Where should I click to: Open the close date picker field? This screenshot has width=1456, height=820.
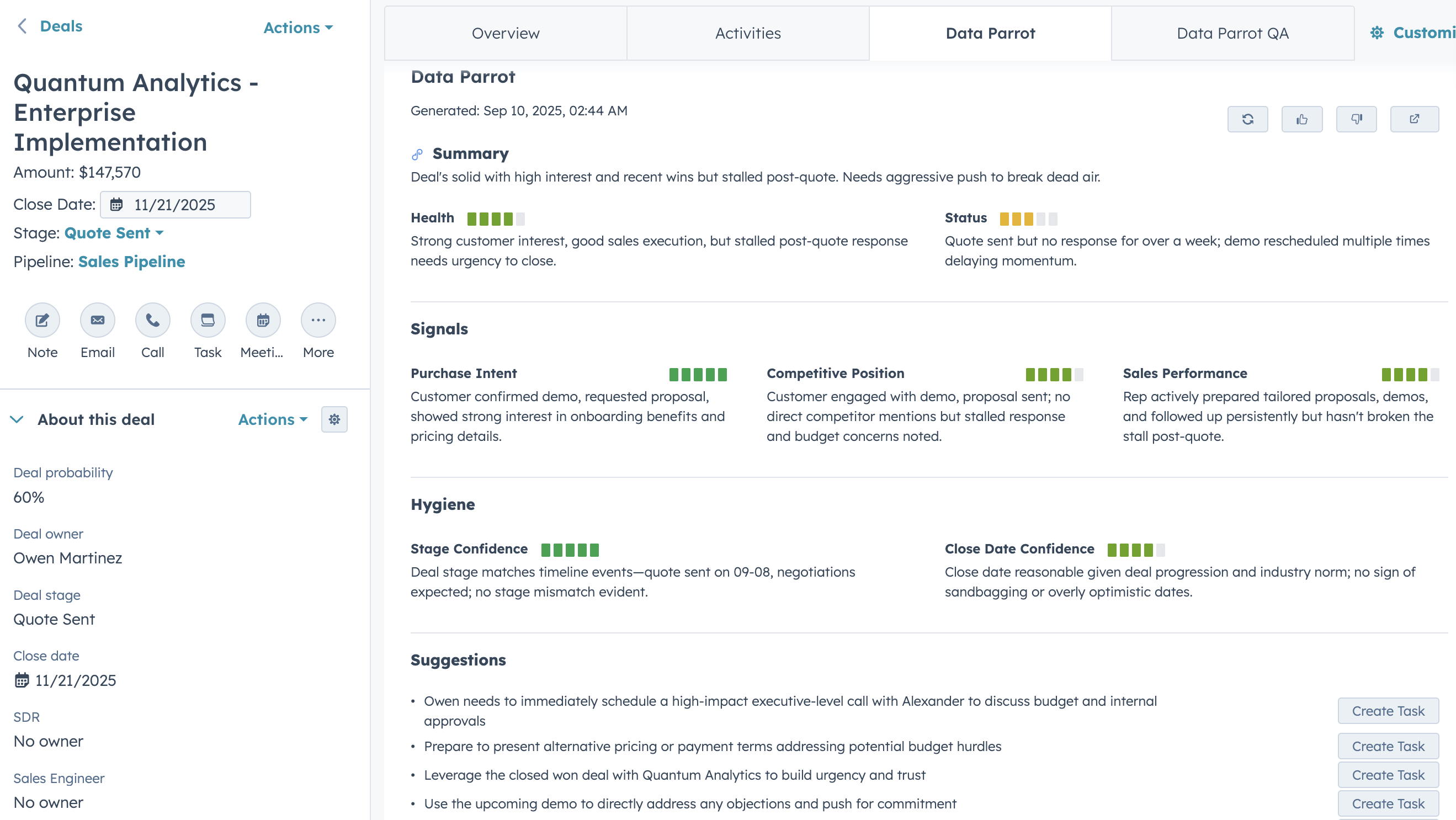click(175, 205)
